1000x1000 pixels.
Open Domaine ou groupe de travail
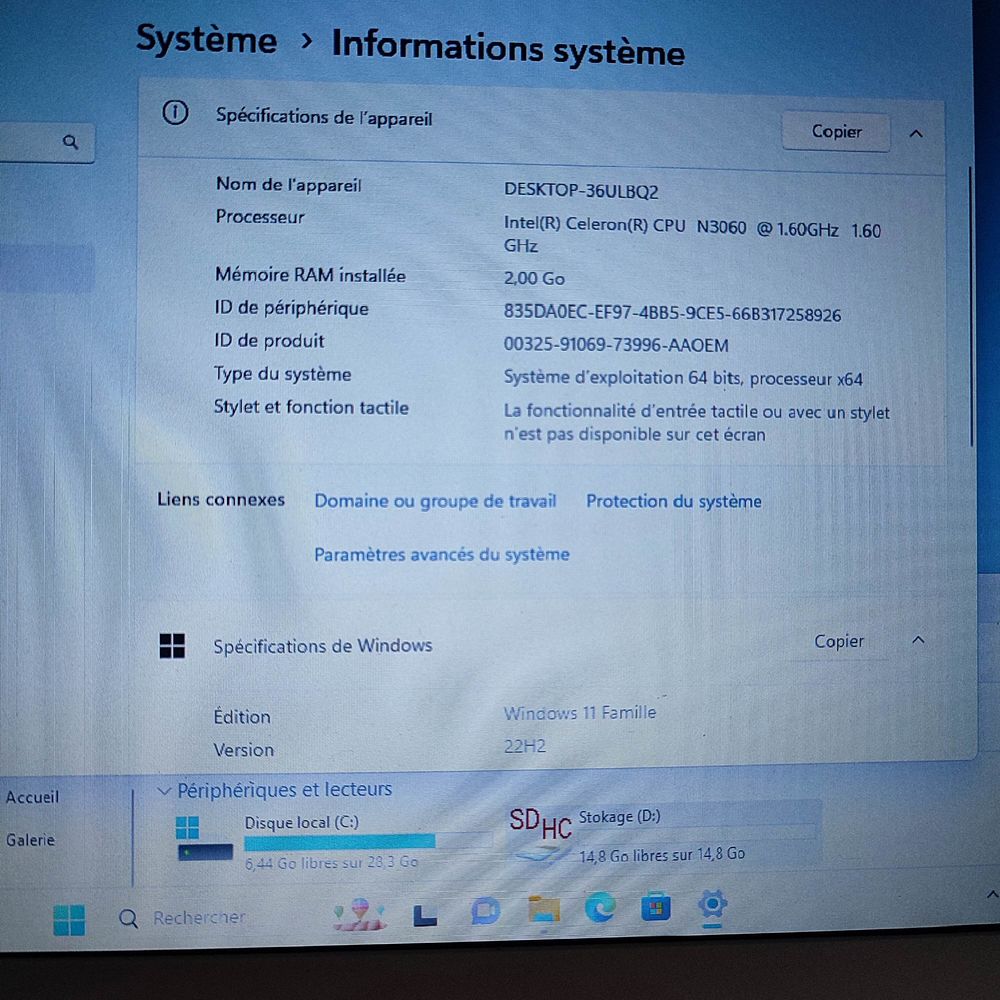pos(434,501)
